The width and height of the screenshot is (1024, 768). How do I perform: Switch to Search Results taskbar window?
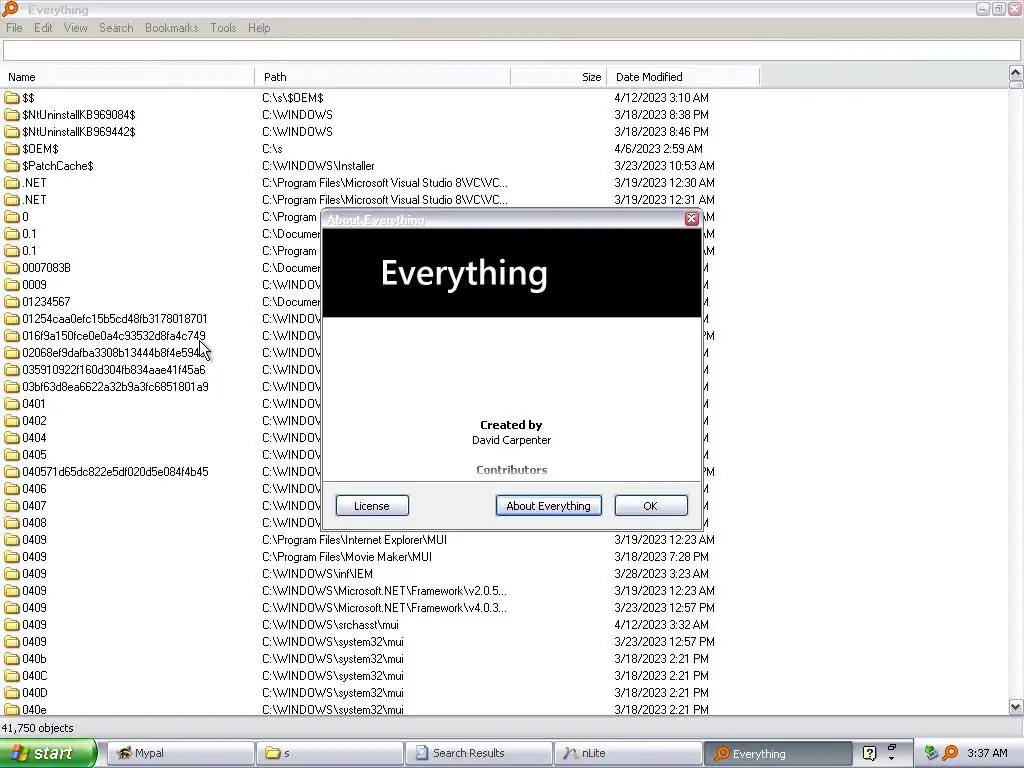pos(478,753)
